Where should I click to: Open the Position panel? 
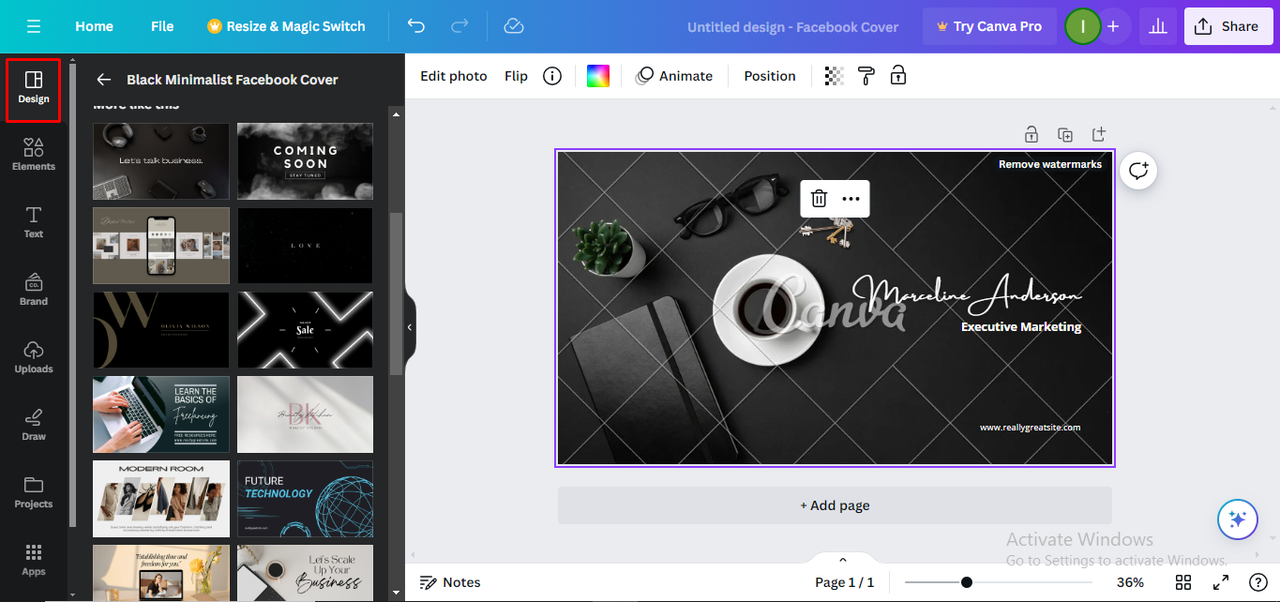tap(769, 76)
